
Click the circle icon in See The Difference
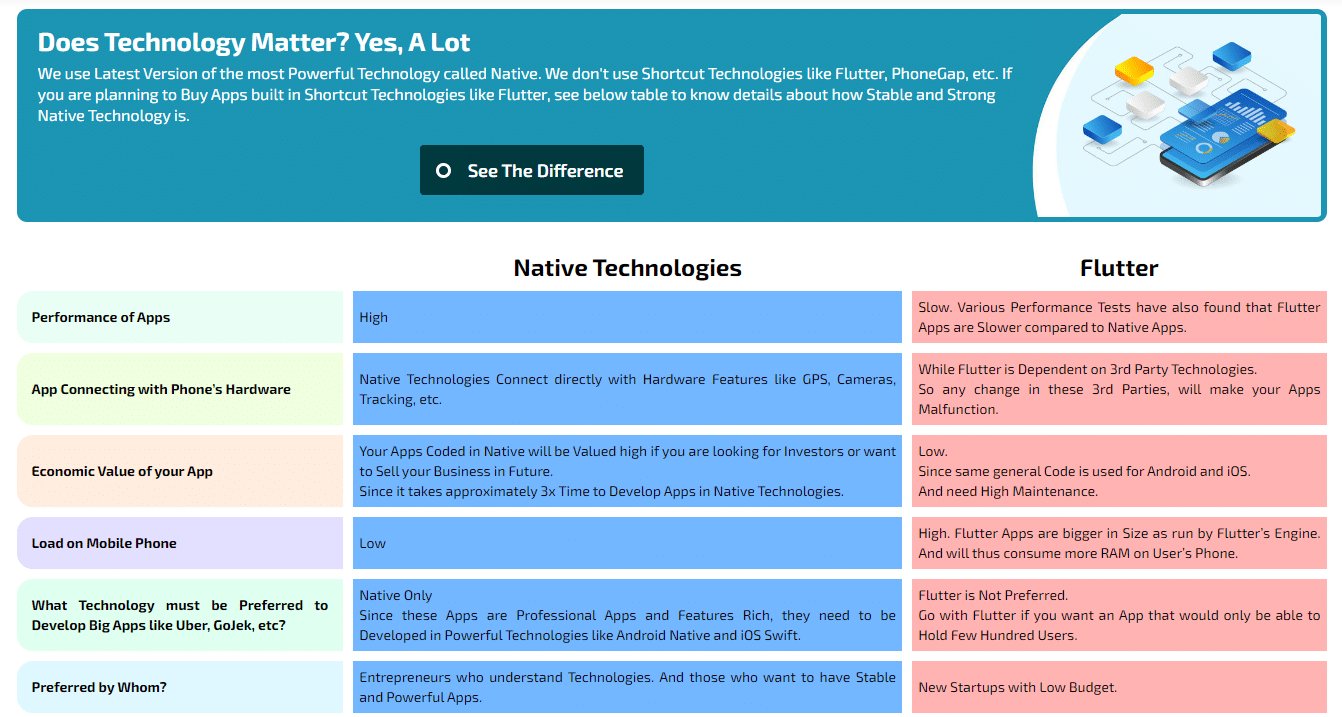click(443, 171)
